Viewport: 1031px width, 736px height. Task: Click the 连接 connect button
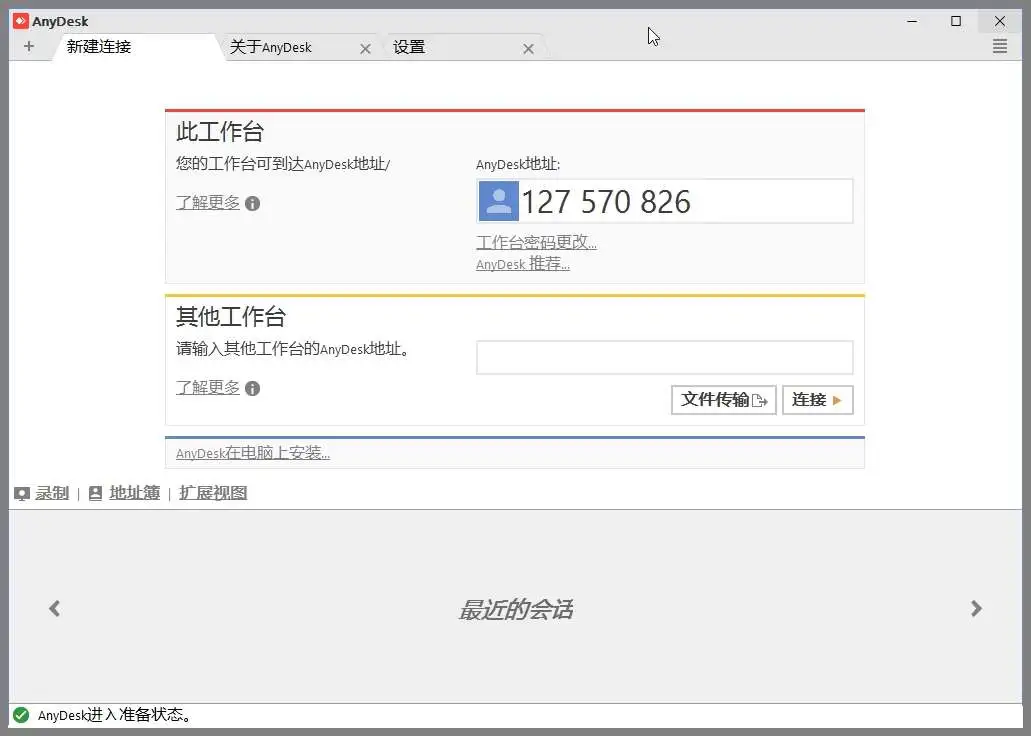tap(817, 399)
